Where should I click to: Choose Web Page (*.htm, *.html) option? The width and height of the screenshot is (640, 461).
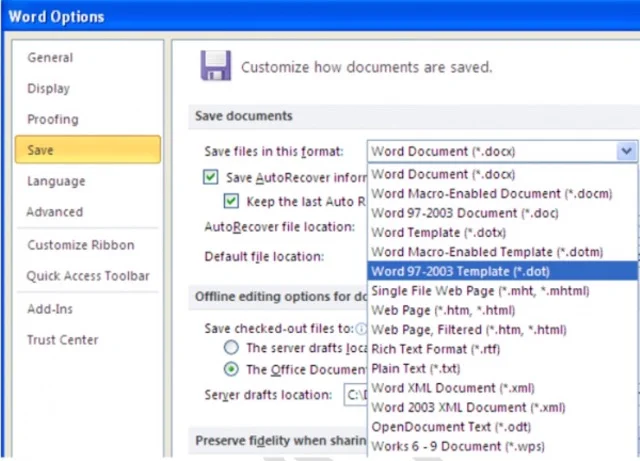(502, 310)
